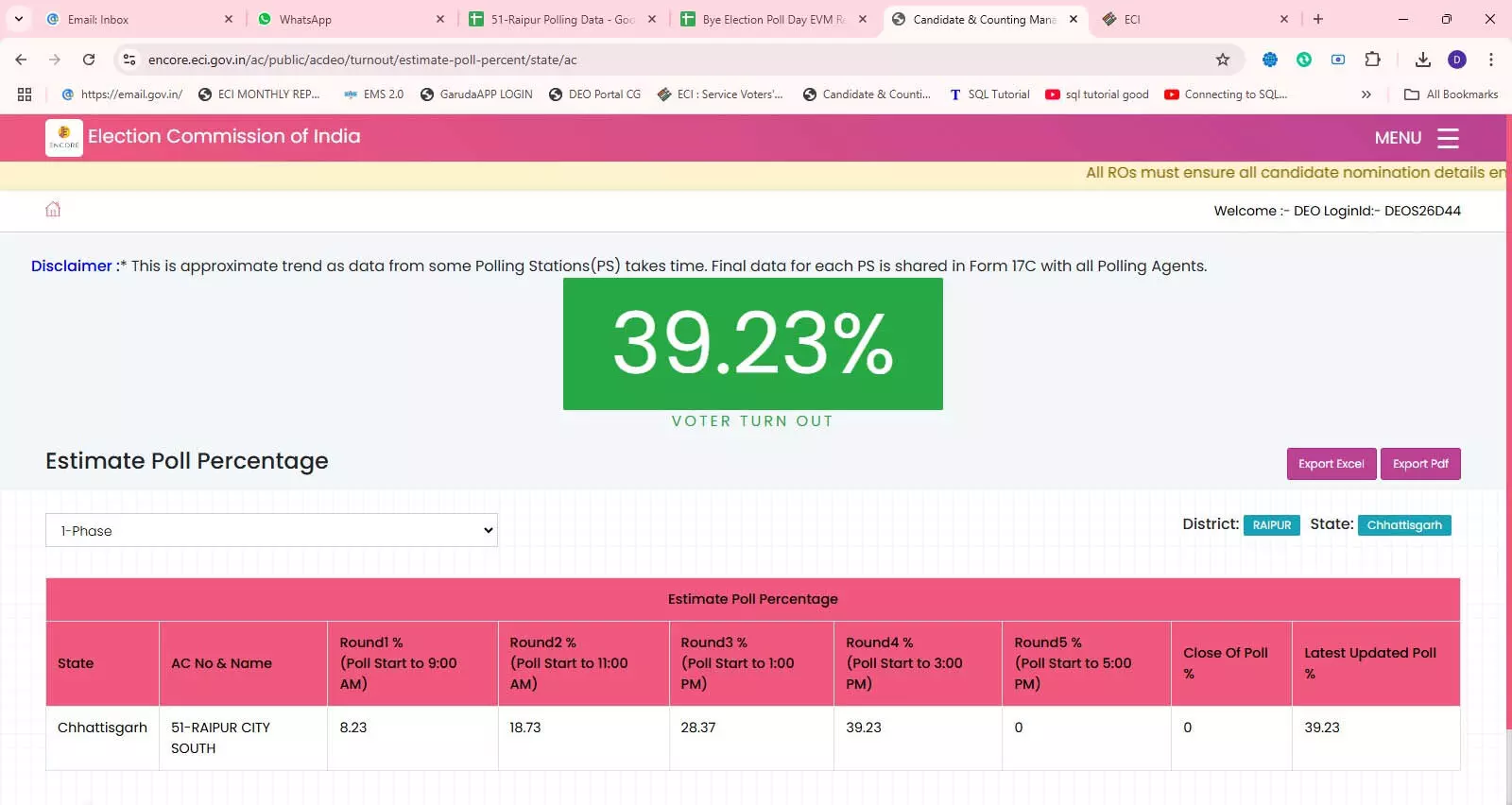Go back with browser back arrow
This screenshot has height=805, width=1512.
tap(21, 60)
